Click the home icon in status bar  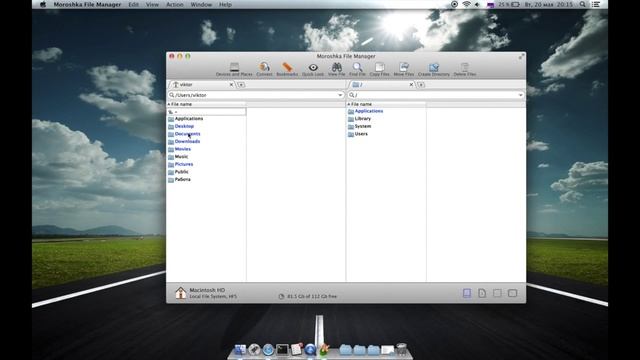pyautogui.click(x=180, y=293)
